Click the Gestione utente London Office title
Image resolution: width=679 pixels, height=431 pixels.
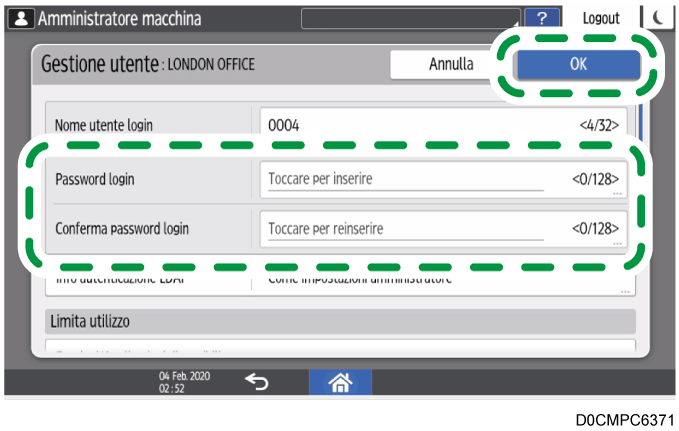(148, 64)
